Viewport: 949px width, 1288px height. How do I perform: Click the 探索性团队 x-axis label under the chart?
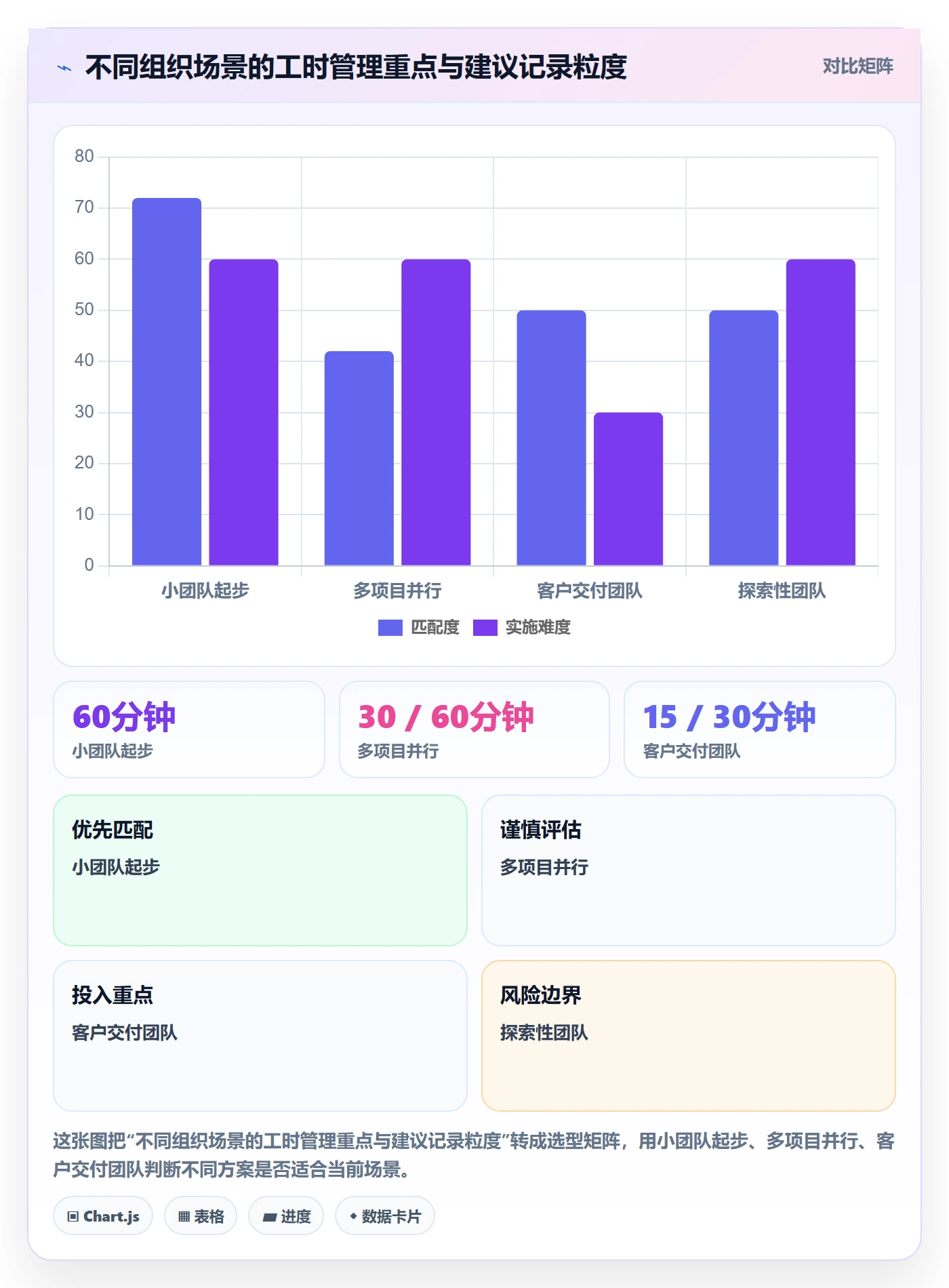(x=782, y=591)
